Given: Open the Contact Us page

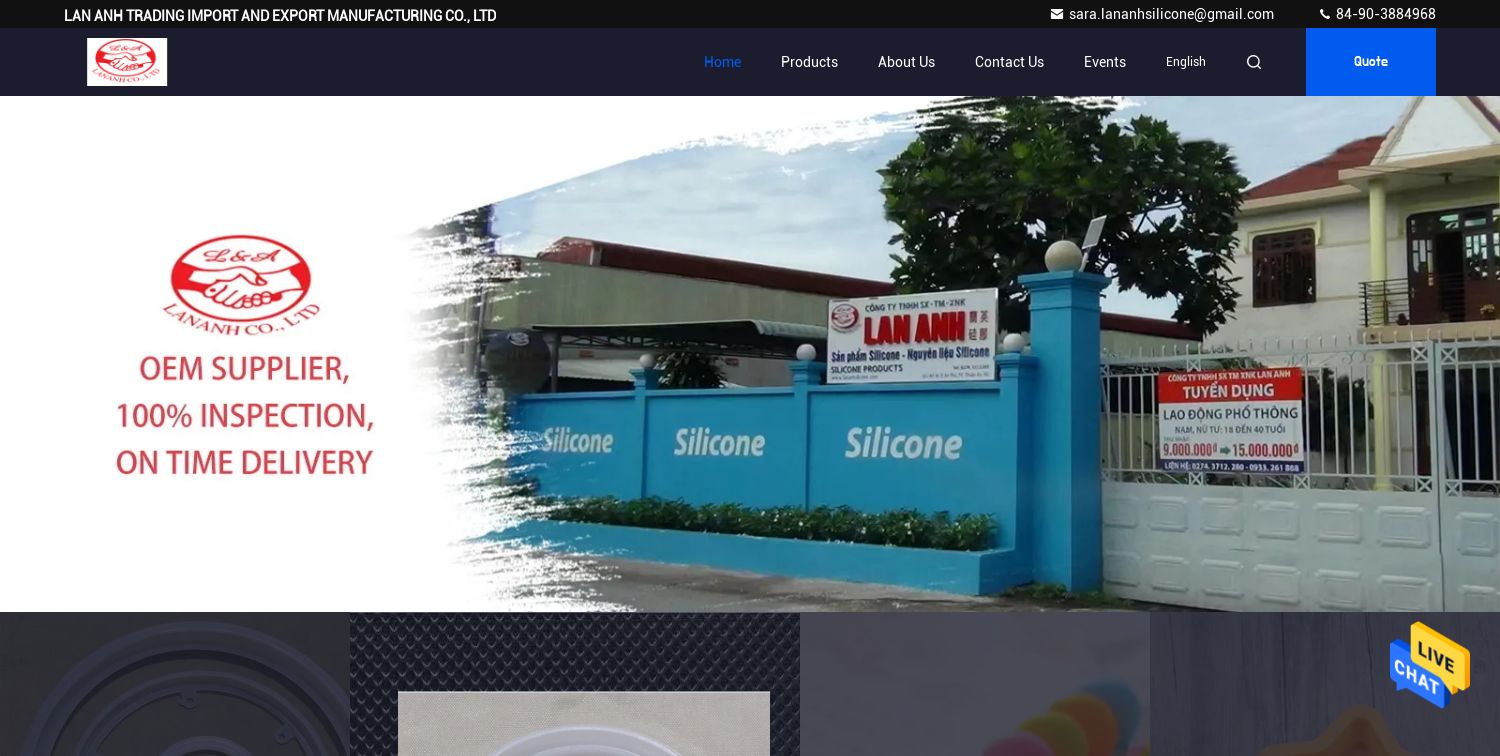Looking at the screenshot, I should click(x=1009, y=62).
